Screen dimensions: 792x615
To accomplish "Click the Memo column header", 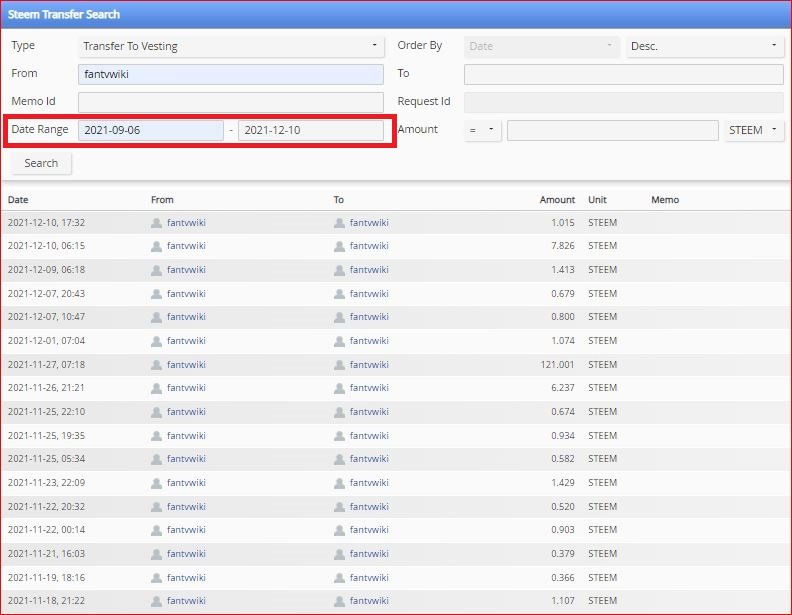I will click(665, 200).
